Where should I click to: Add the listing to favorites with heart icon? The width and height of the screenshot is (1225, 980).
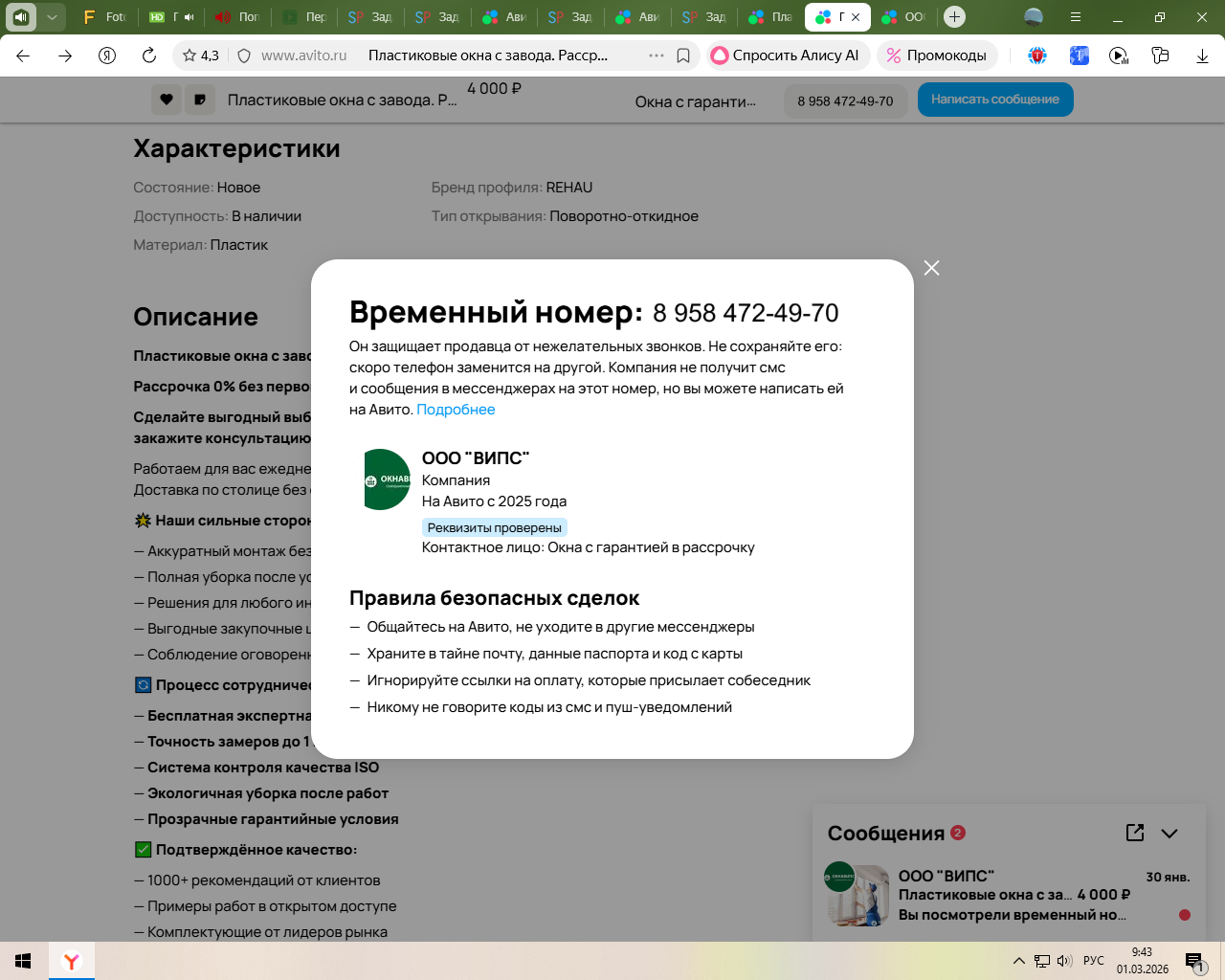click(167, 100)
